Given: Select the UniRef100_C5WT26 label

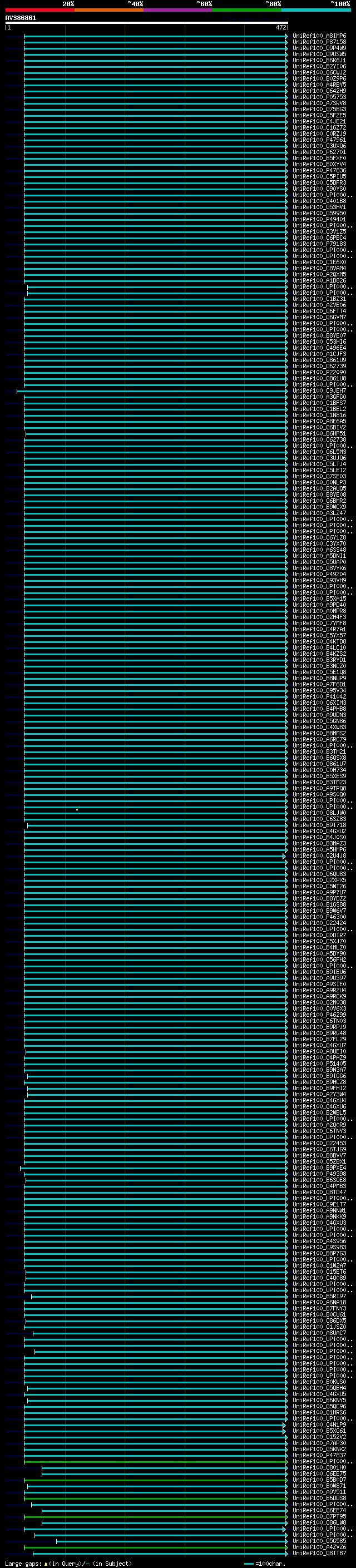Looking at the screenshot, I should coord(319,886).
